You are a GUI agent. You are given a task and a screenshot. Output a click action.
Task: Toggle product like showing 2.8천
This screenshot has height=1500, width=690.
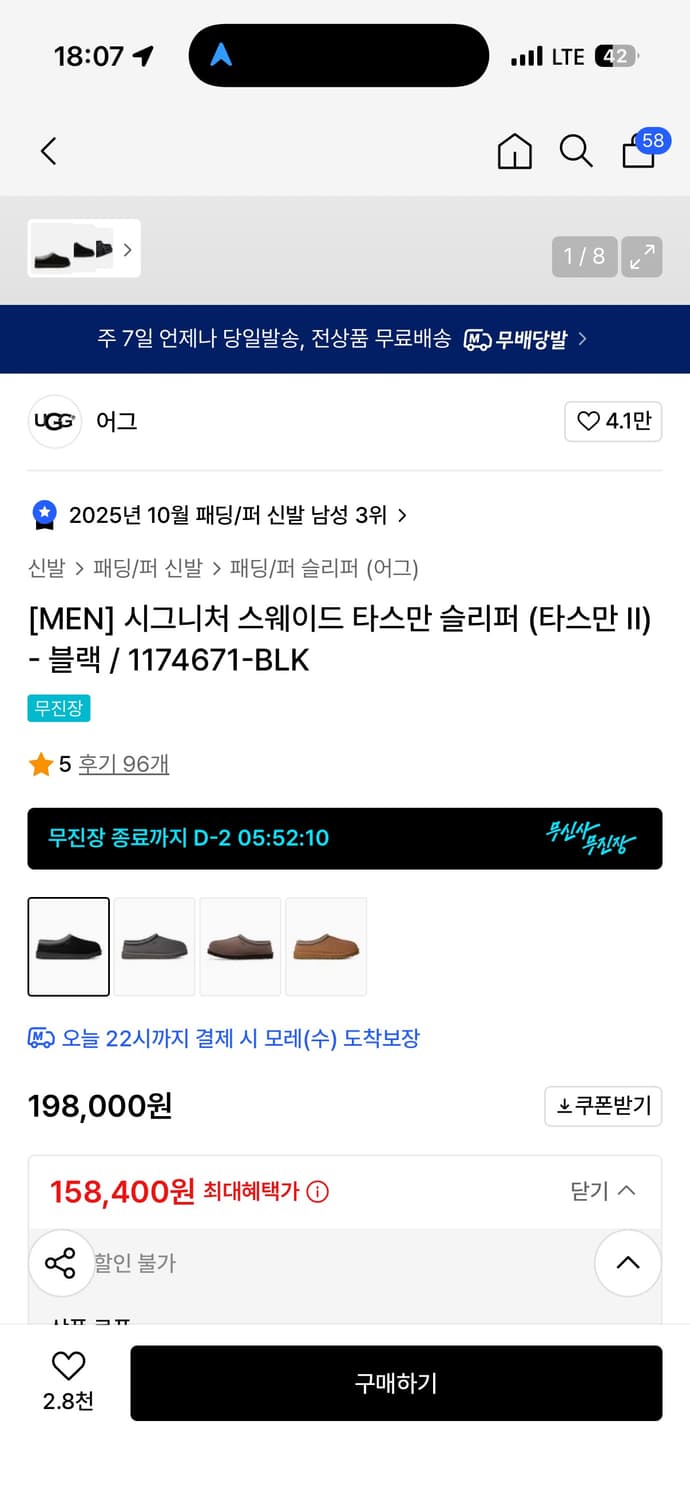coord(66,1374)
